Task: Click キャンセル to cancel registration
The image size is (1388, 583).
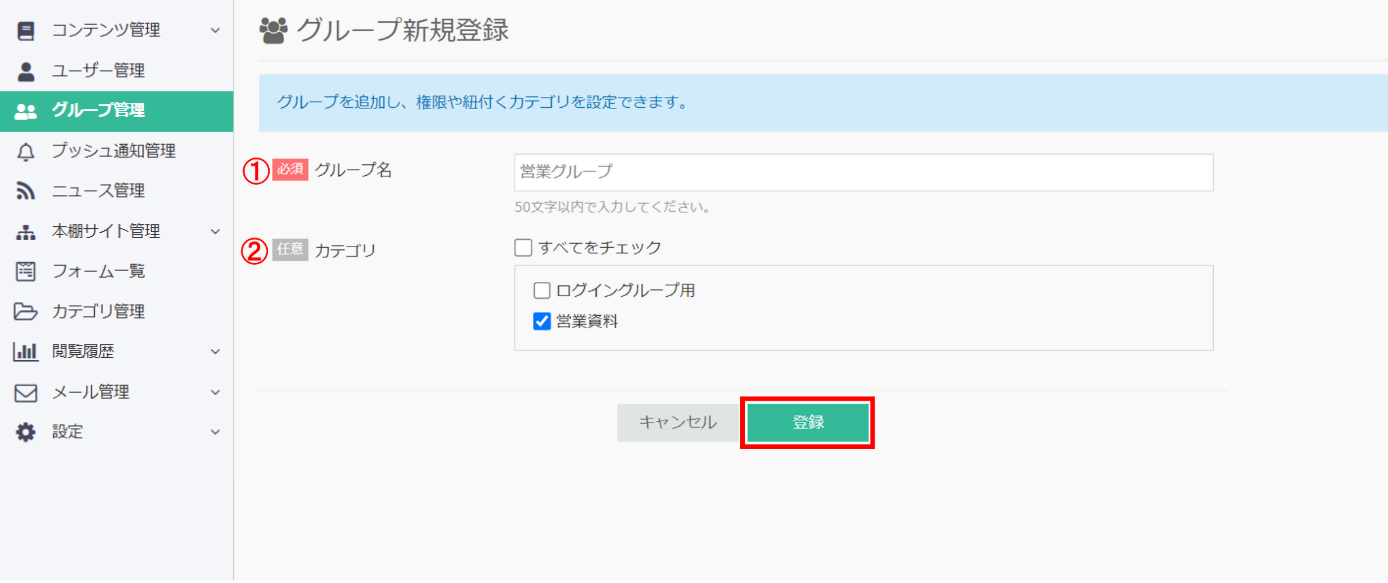Action: [677, 422]
